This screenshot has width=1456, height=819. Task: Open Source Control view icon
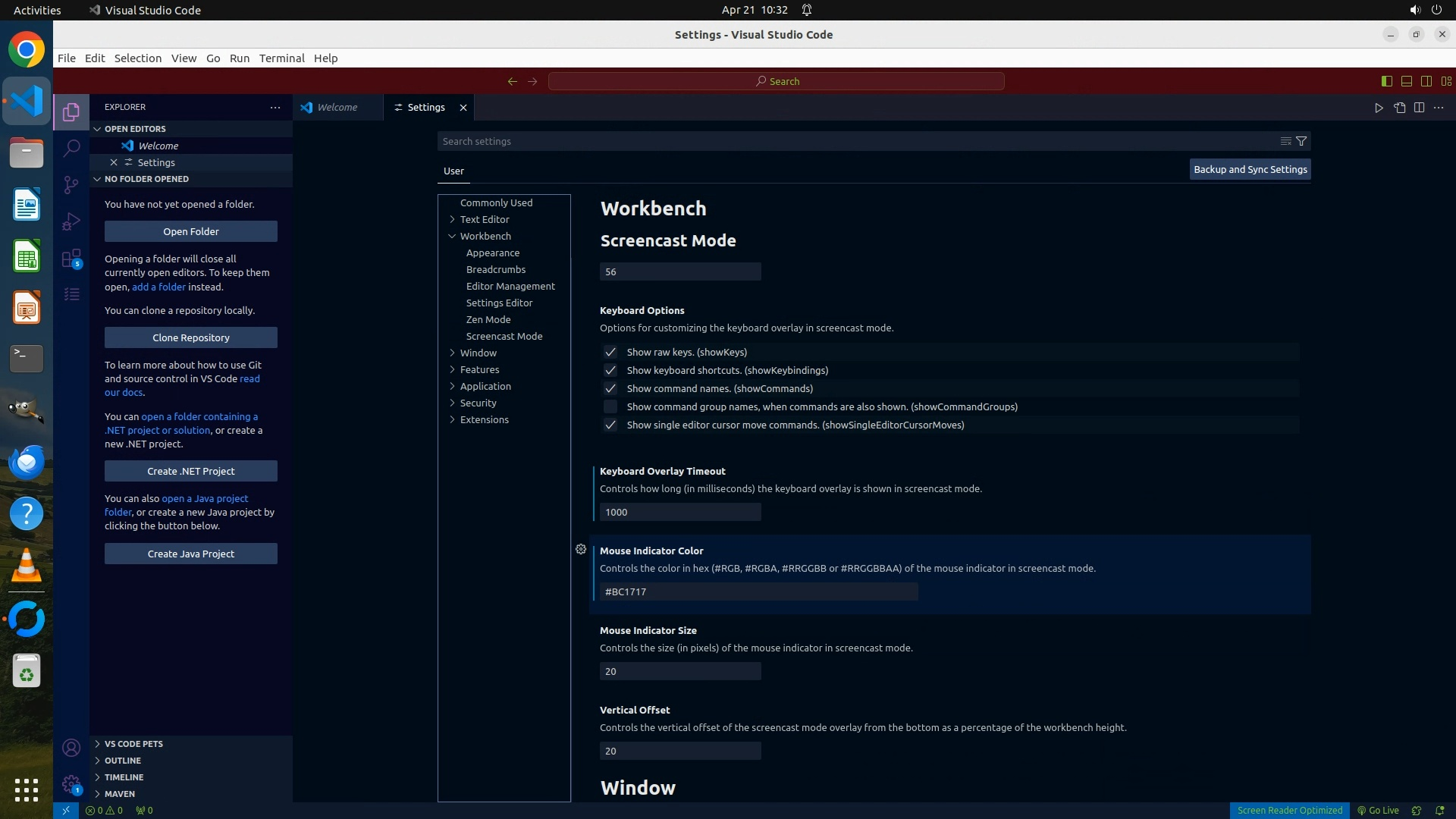71,185
